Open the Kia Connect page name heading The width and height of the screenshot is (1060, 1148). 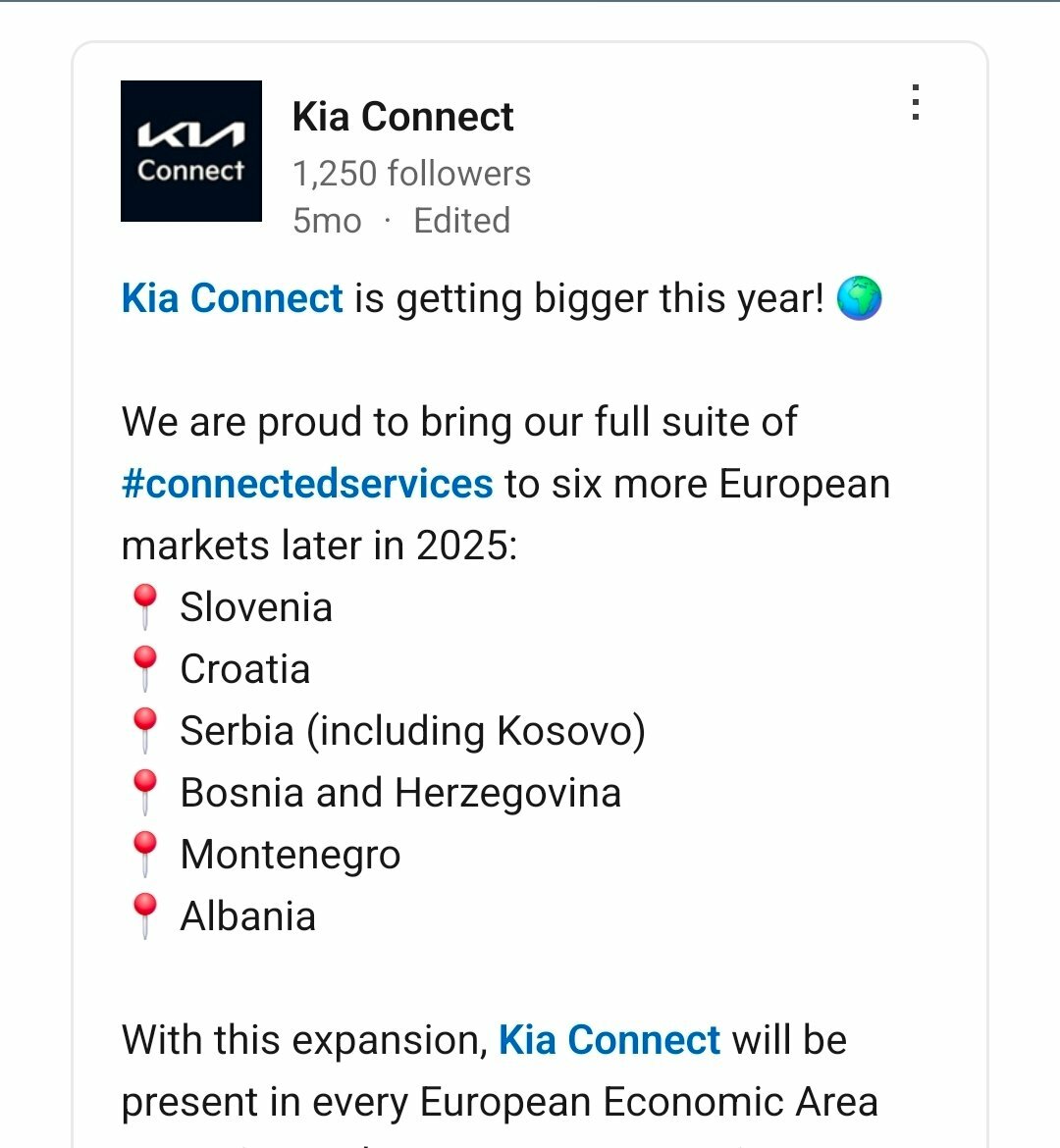click(402, 117)
